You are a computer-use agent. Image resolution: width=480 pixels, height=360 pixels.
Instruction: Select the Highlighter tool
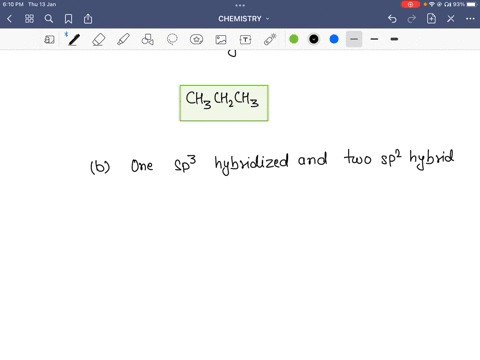pos(123,40)
